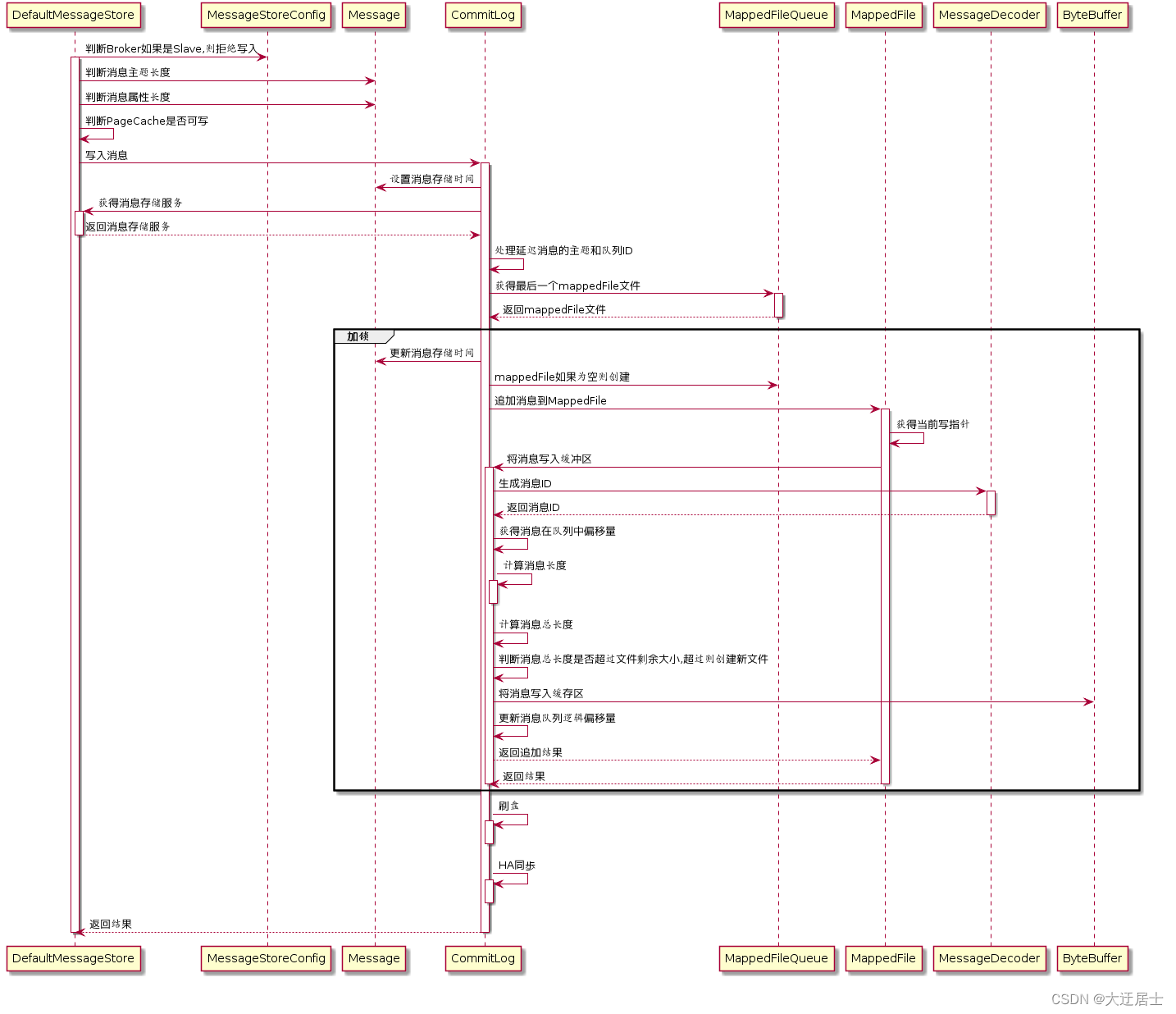Click final '返回结果' label returning to DefaultMessageStore
The image size is (1176, 1014).
(111, 924)
